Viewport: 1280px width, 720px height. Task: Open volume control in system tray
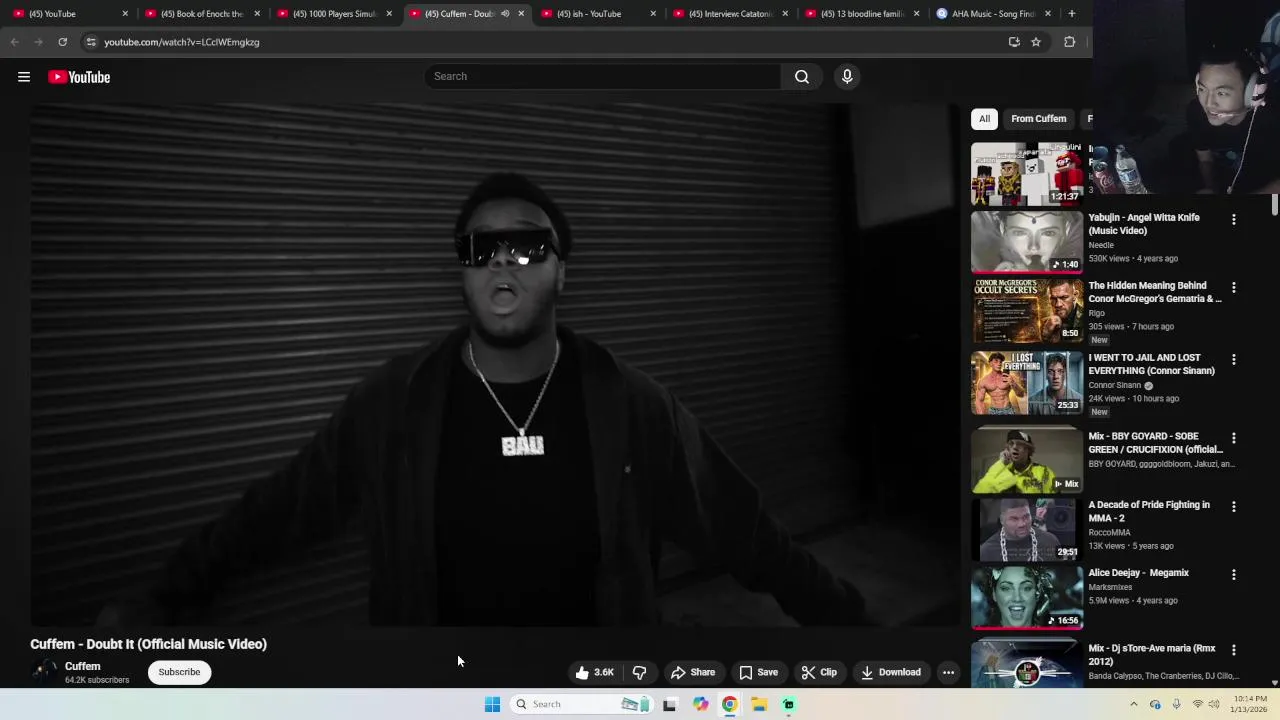pos(1214,704)
